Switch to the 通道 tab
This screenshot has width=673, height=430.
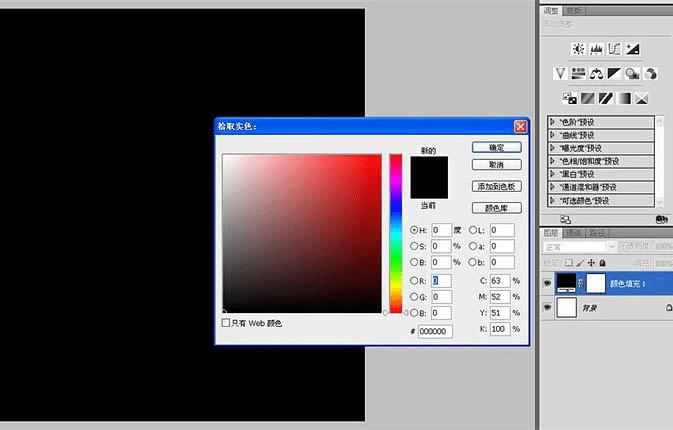point(573,233)
